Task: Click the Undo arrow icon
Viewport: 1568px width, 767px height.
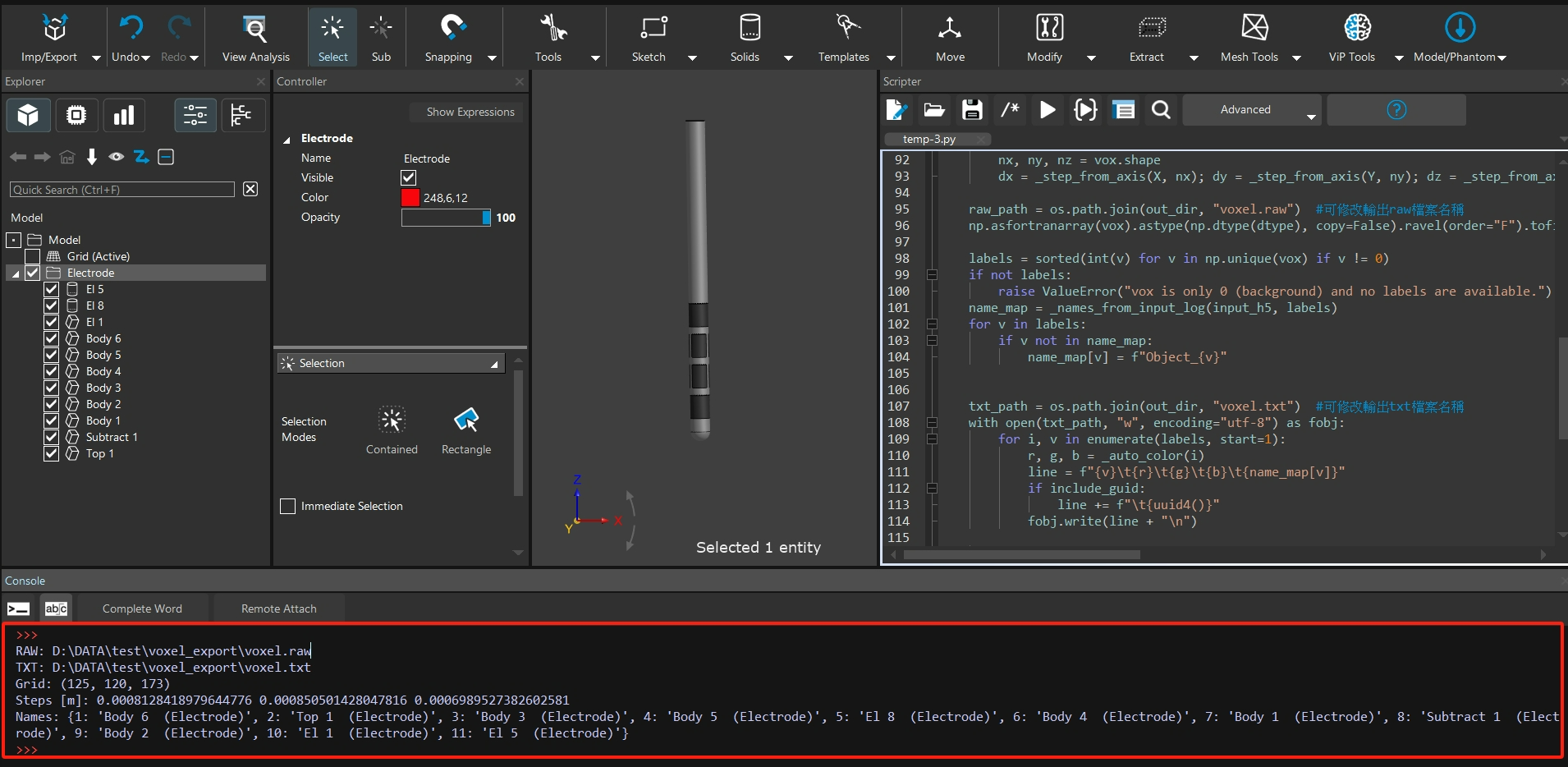Action: (131, 28)
